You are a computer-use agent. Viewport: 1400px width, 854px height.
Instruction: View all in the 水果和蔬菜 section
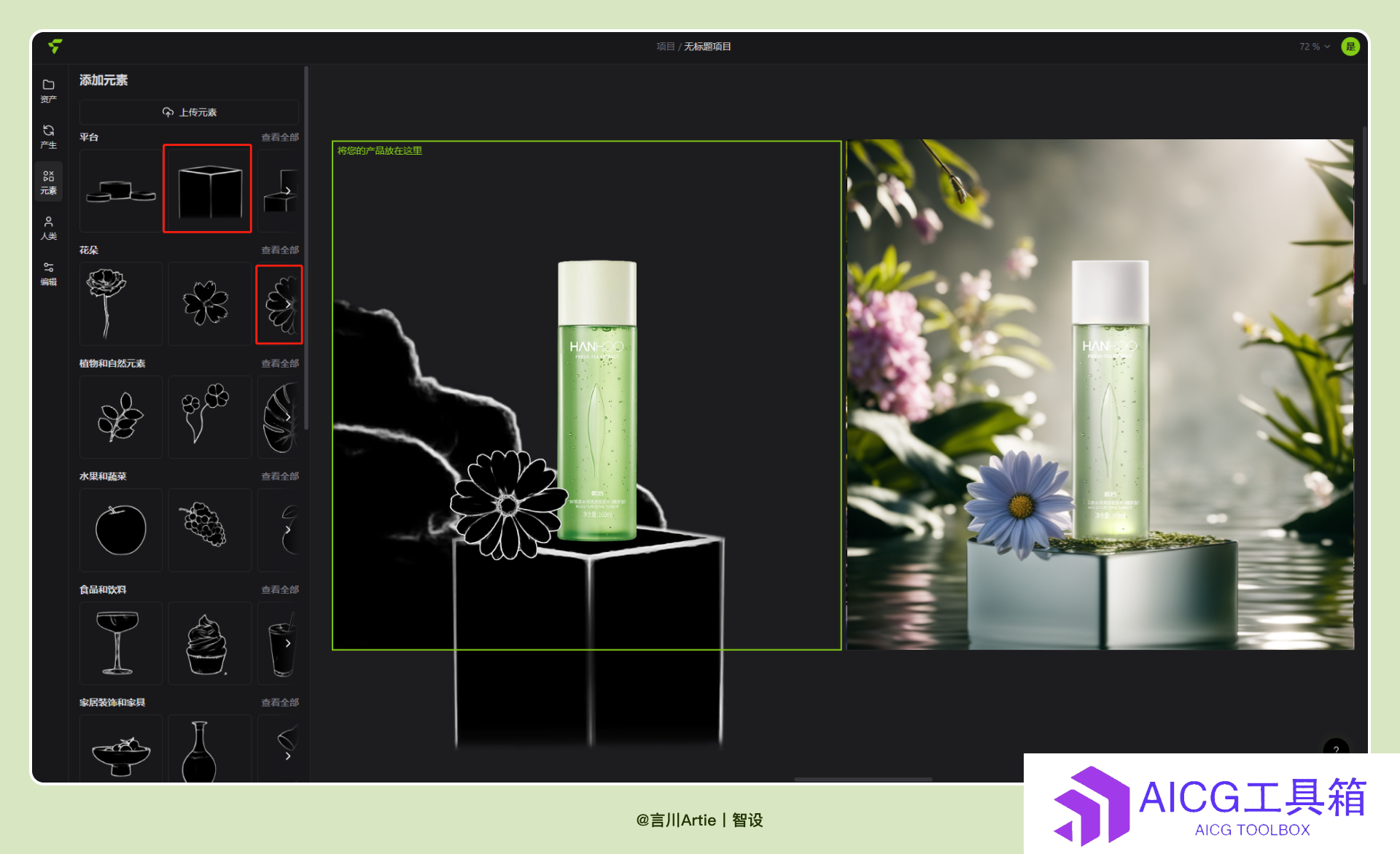[x=280, y=476]
